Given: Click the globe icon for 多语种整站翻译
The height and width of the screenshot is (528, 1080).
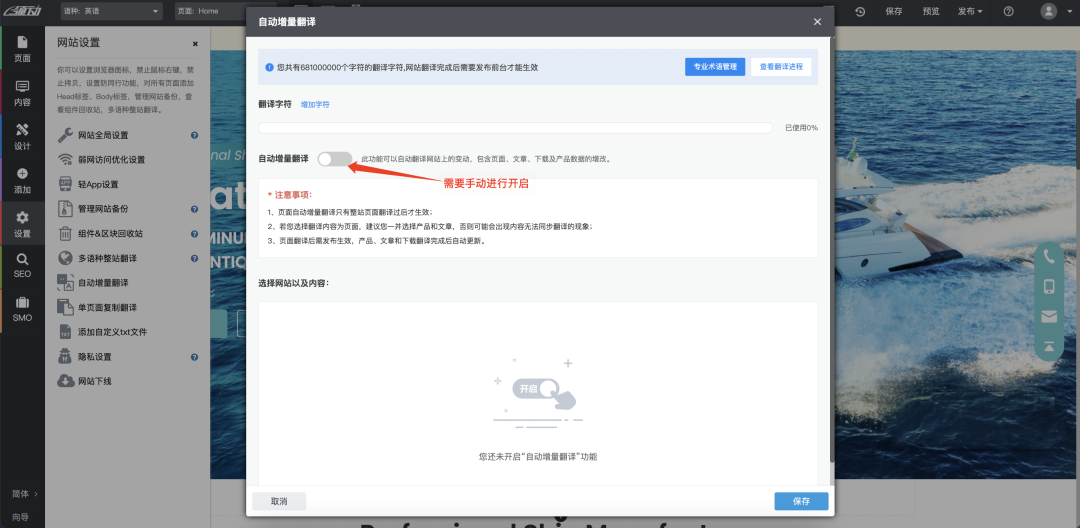Looking at the screenshot, I should tap(65, 258).
